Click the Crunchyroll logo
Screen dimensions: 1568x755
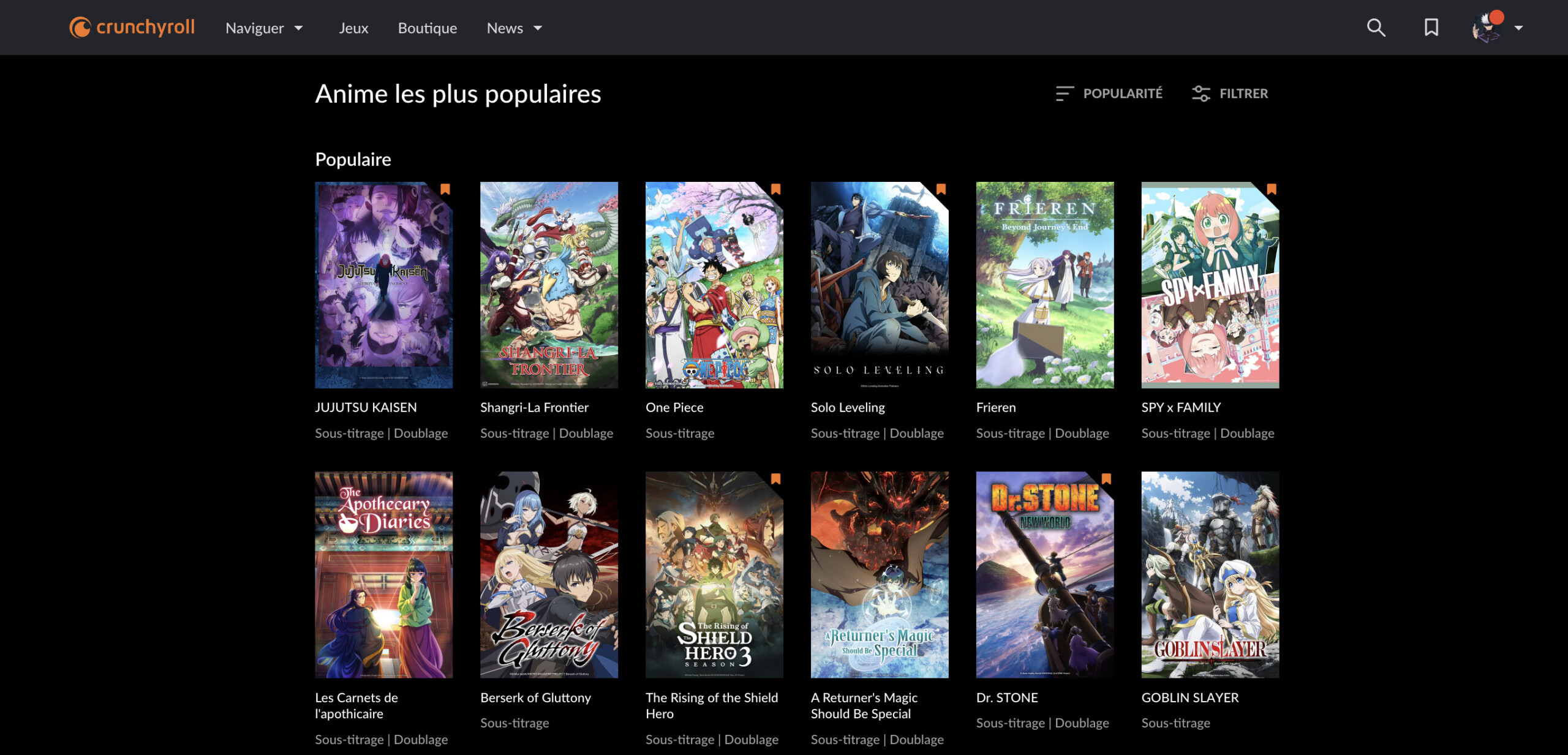(x=132, y=28)
